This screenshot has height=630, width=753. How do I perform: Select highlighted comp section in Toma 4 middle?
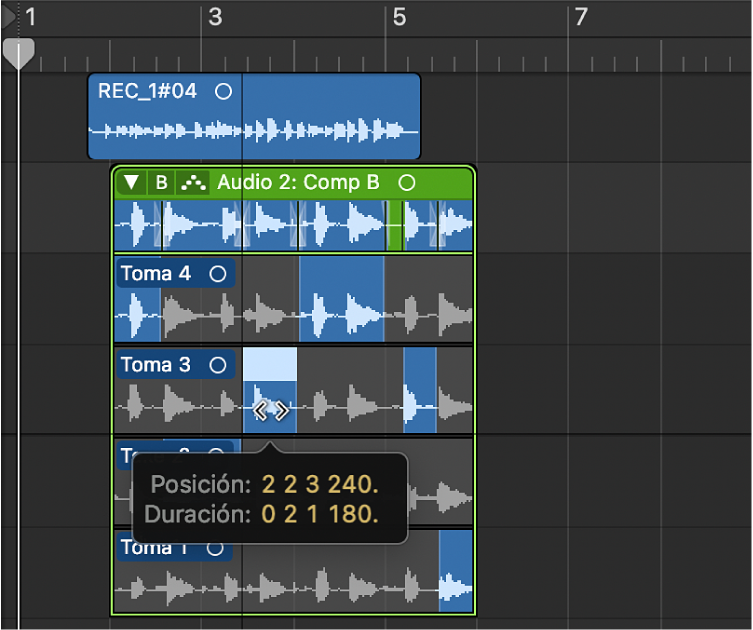point(341,299)
